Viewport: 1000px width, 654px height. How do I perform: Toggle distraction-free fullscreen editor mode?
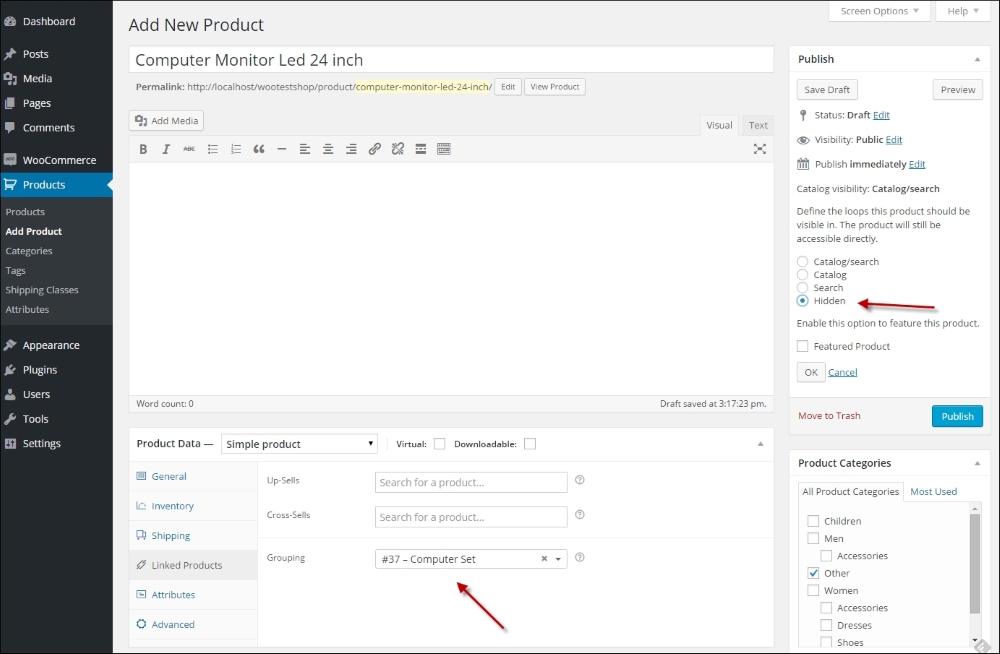pyautogui.click(x=759, y=149)
